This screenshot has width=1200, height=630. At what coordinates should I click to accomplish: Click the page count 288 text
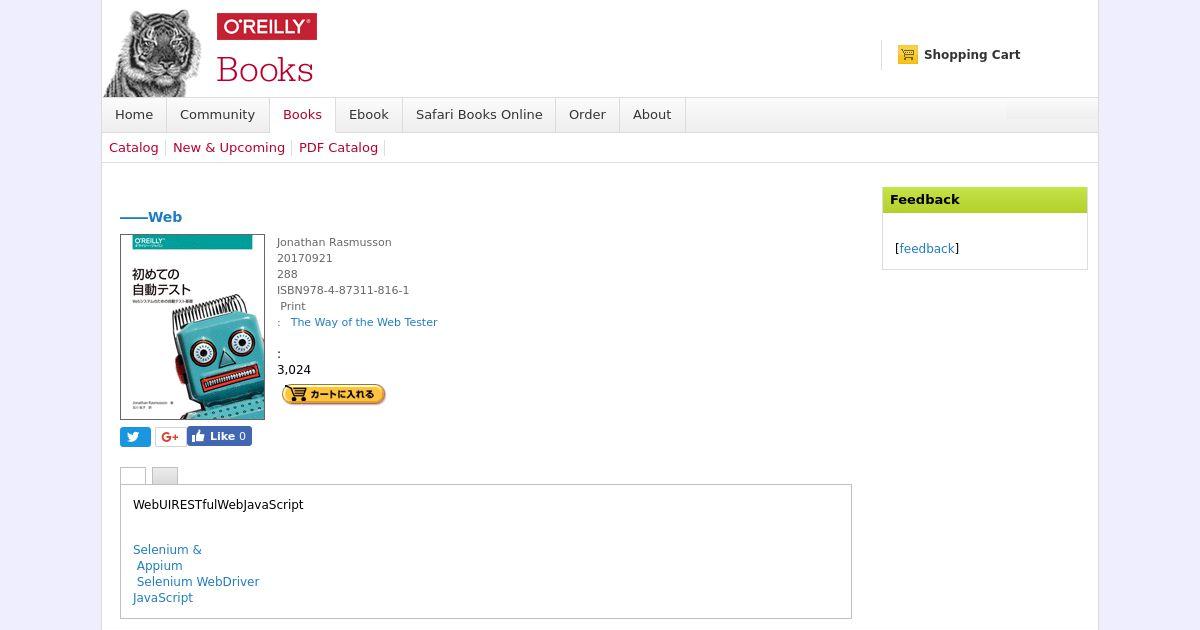(x=287, y=274)
